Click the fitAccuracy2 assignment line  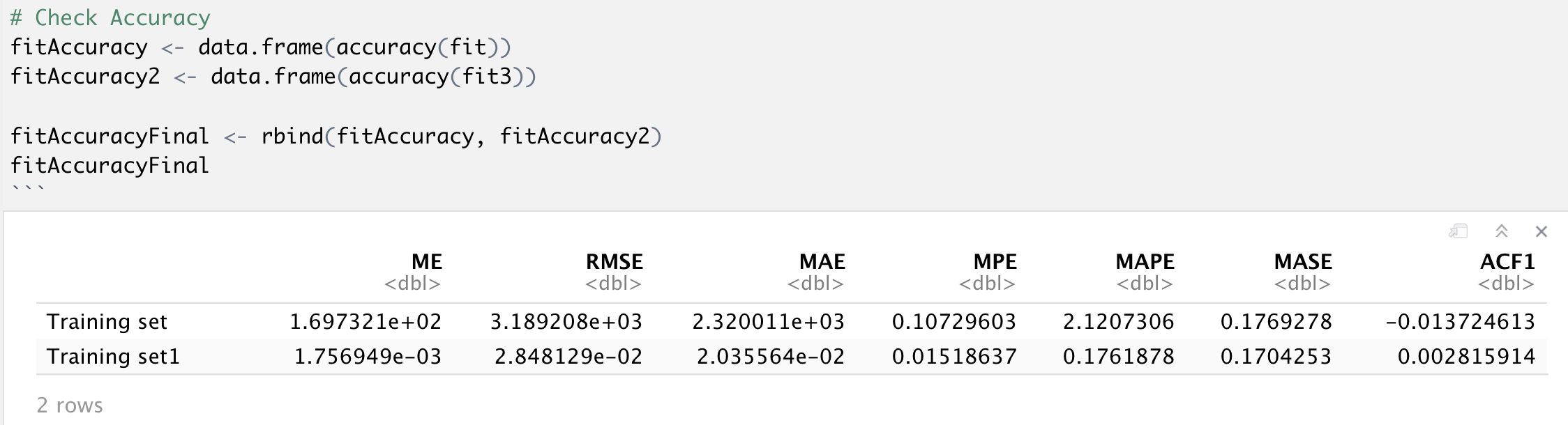(x=272, y=77)
